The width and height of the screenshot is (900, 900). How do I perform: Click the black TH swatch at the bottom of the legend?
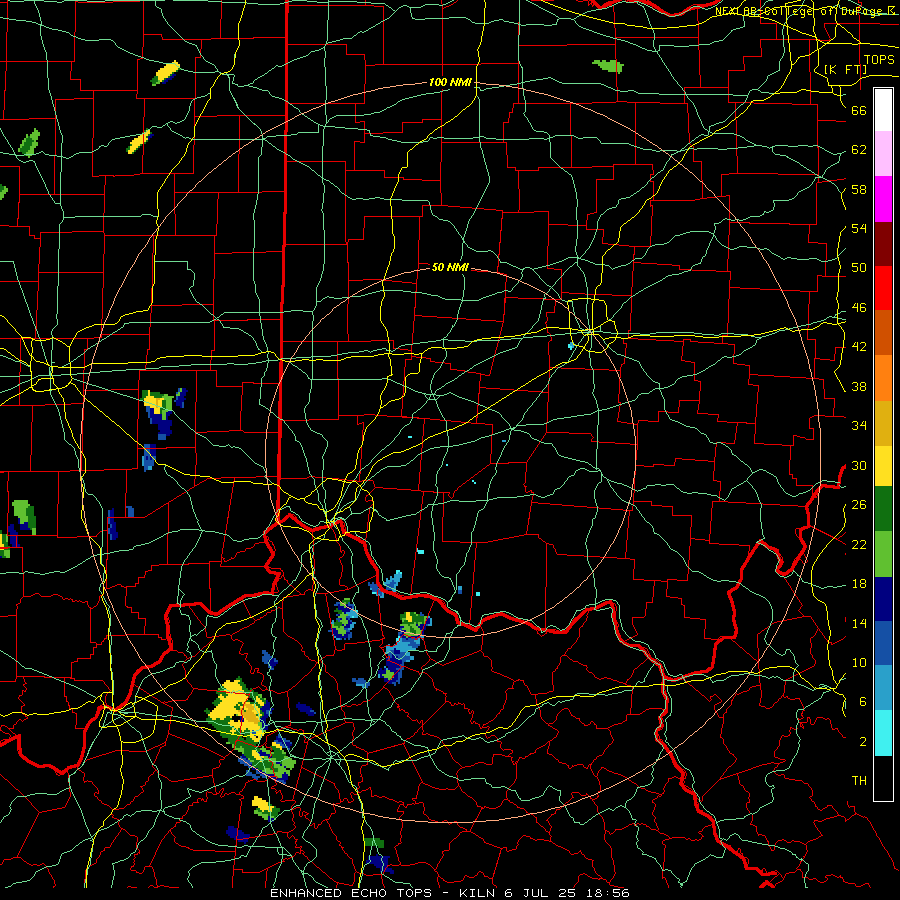click(883, 778)
